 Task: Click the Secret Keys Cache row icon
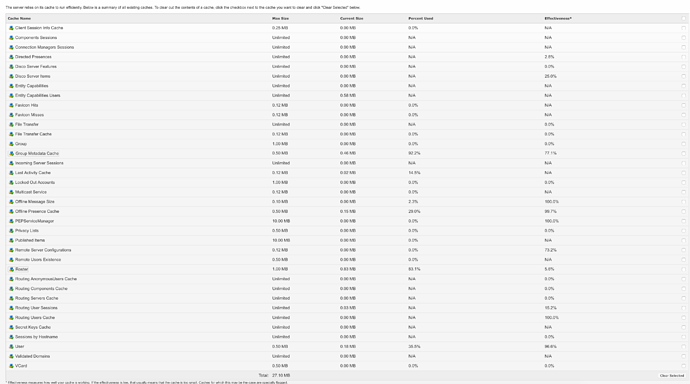11,327
